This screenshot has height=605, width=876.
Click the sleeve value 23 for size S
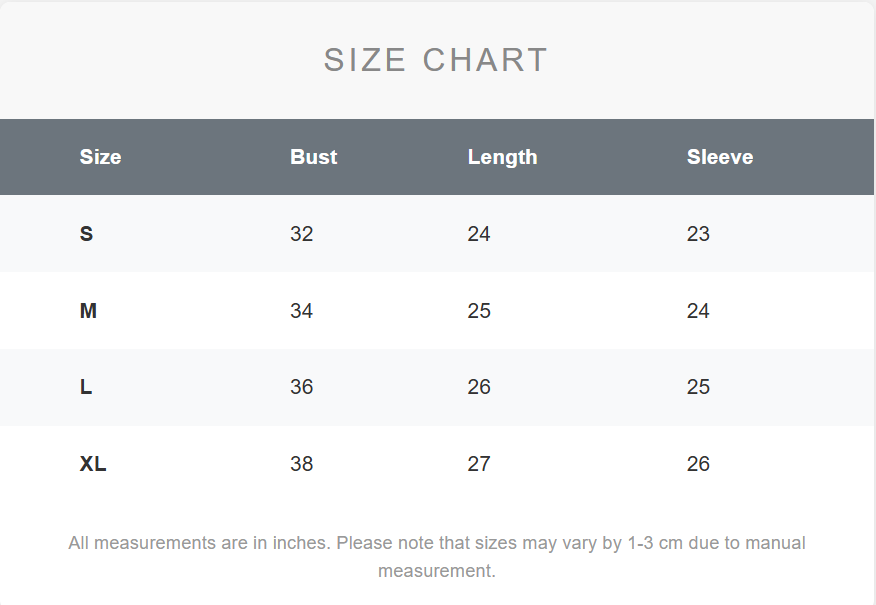pyautogui.click(x=698, y=234)
